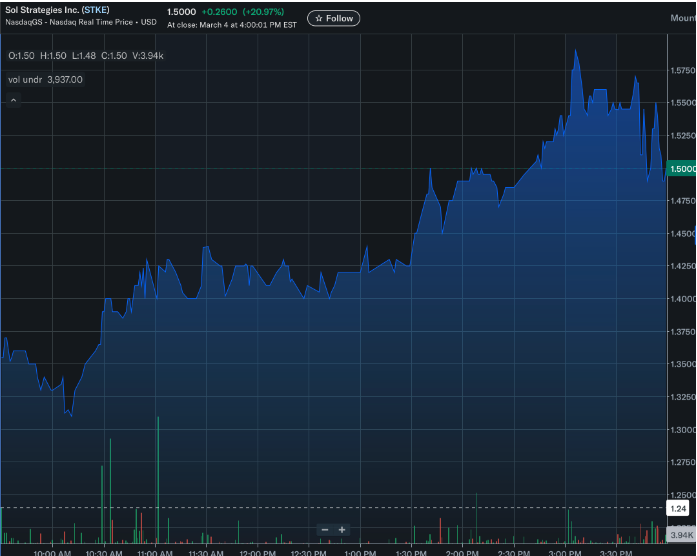This screenshot has width=697, height=556.
Task: Click the green 1.5000 current price tag
Action: 682,169
